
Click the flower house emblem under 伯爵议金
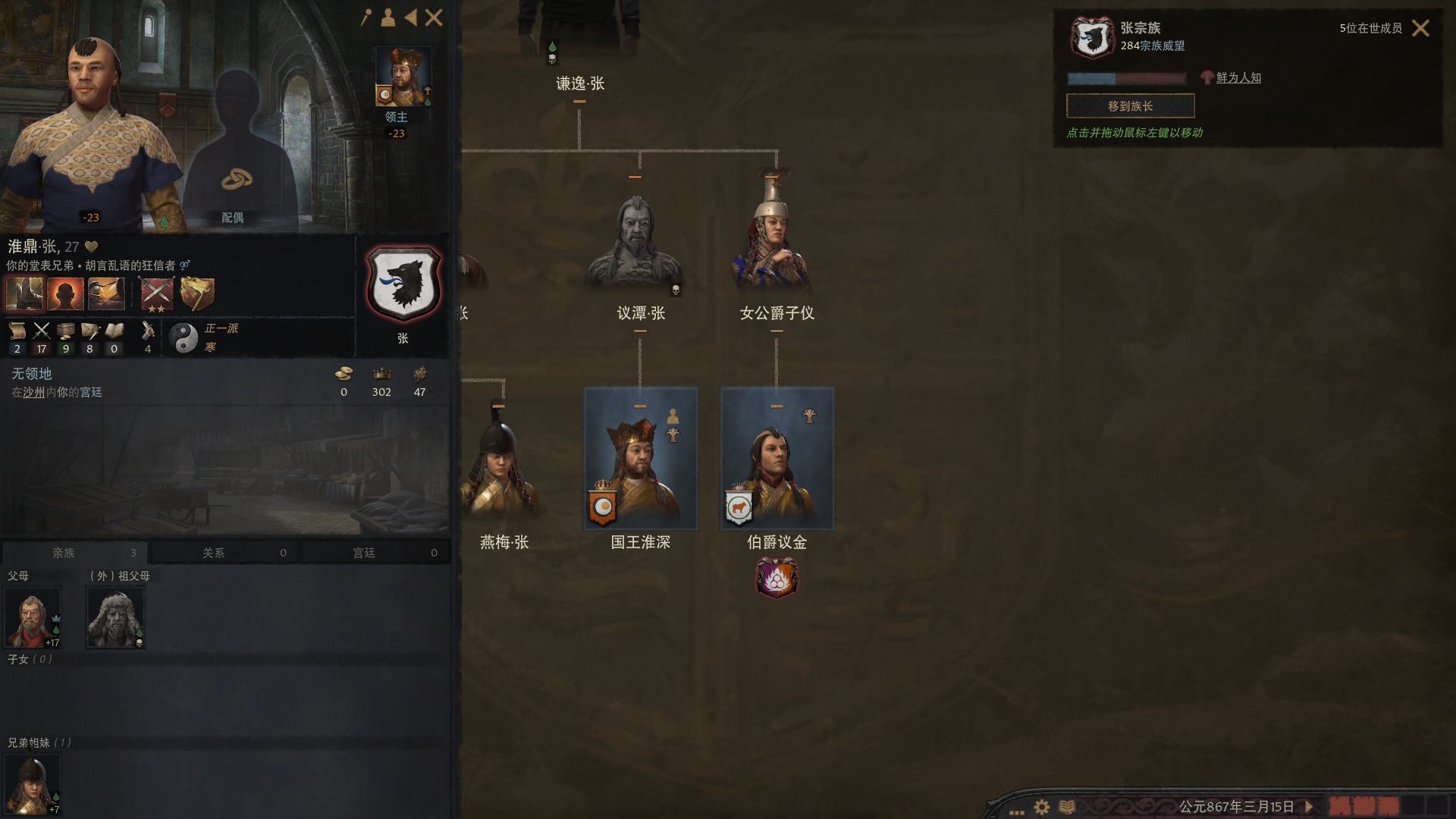click(x=777, y=578)
